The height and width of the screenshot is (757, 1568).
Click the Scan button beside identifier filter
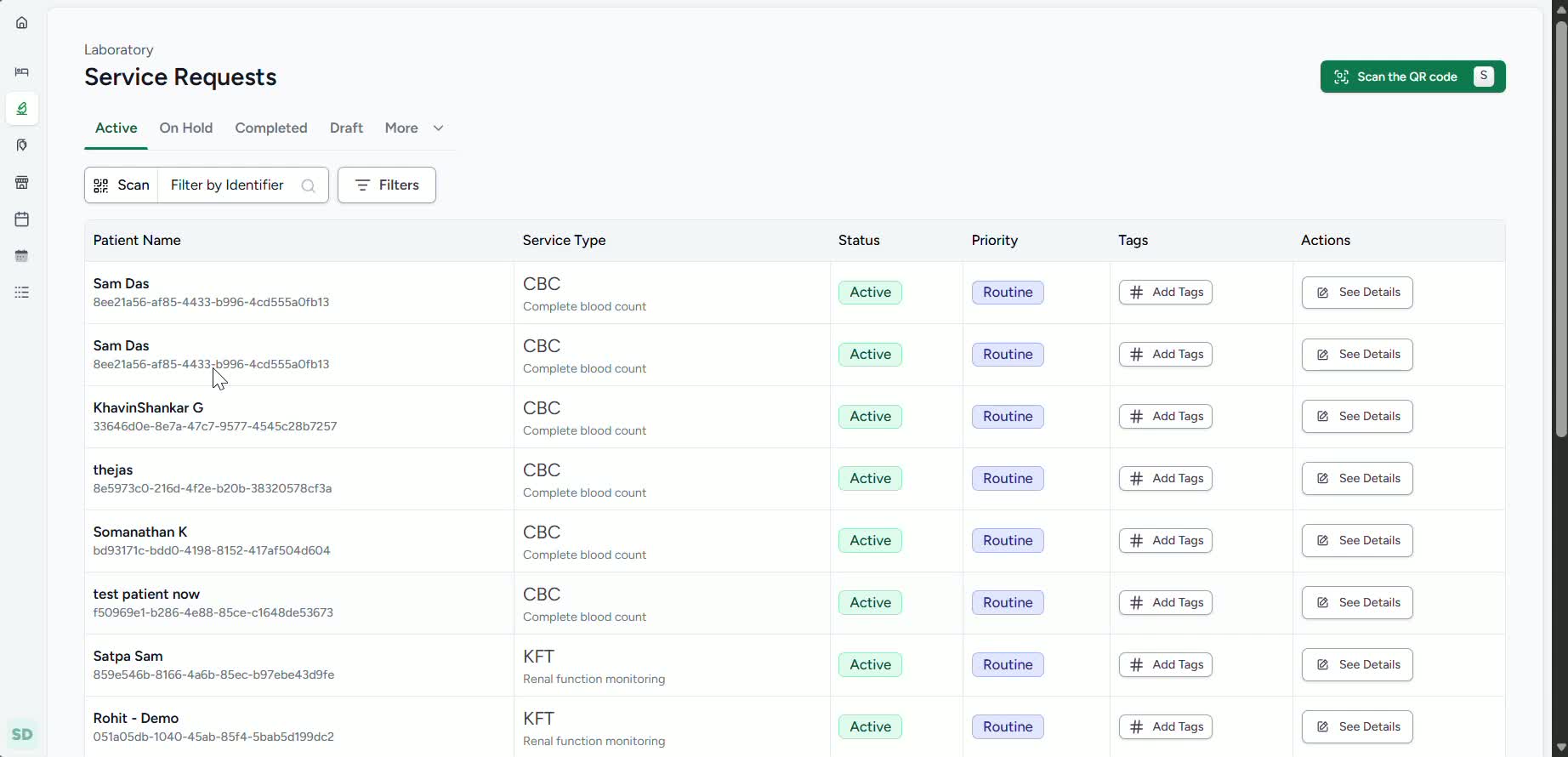tap(122, 185)
